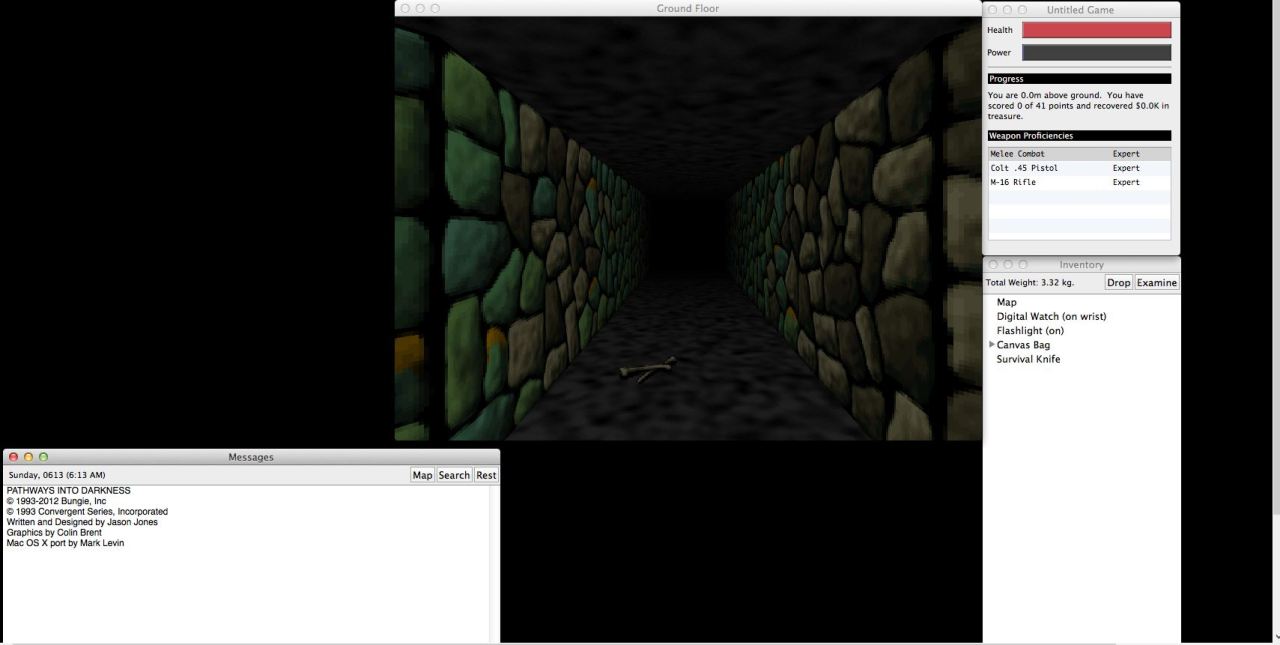Zoom the Messages window with green button
The width and height of the screenshot is (1280, 645).
(x=43, y=457)
